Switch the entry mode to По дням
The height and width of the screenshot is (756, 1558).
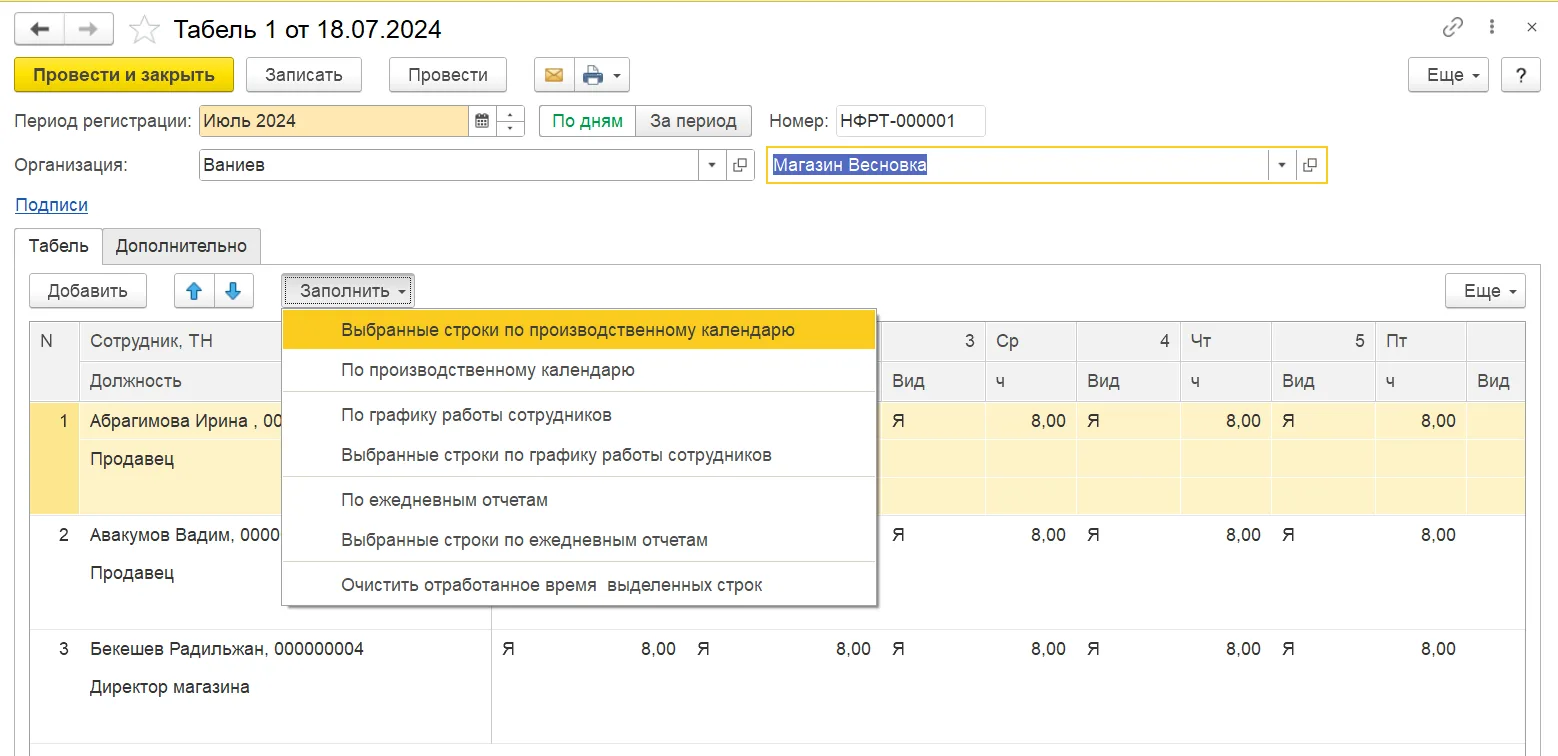(588, 121)
